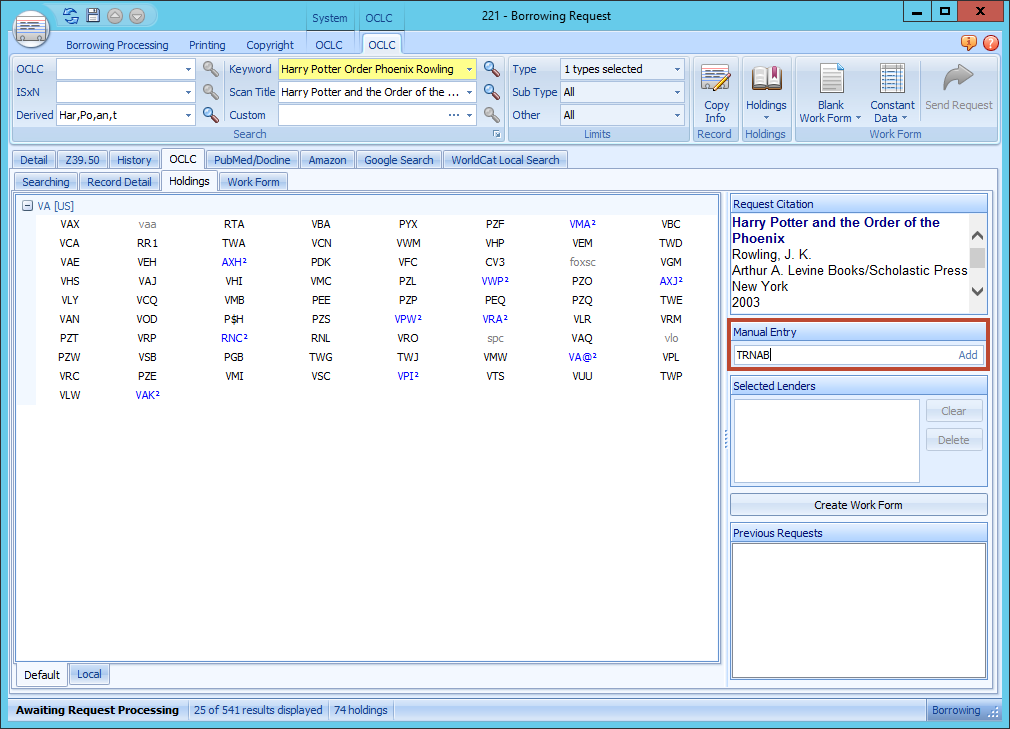
Task: Open help via the question mark icon
Action: click(x=992, y=44)
